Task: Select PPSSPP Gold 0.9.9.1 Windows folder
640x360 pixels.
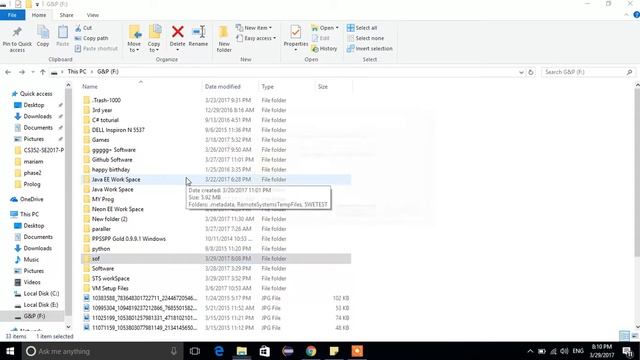Action: (129, 239)
